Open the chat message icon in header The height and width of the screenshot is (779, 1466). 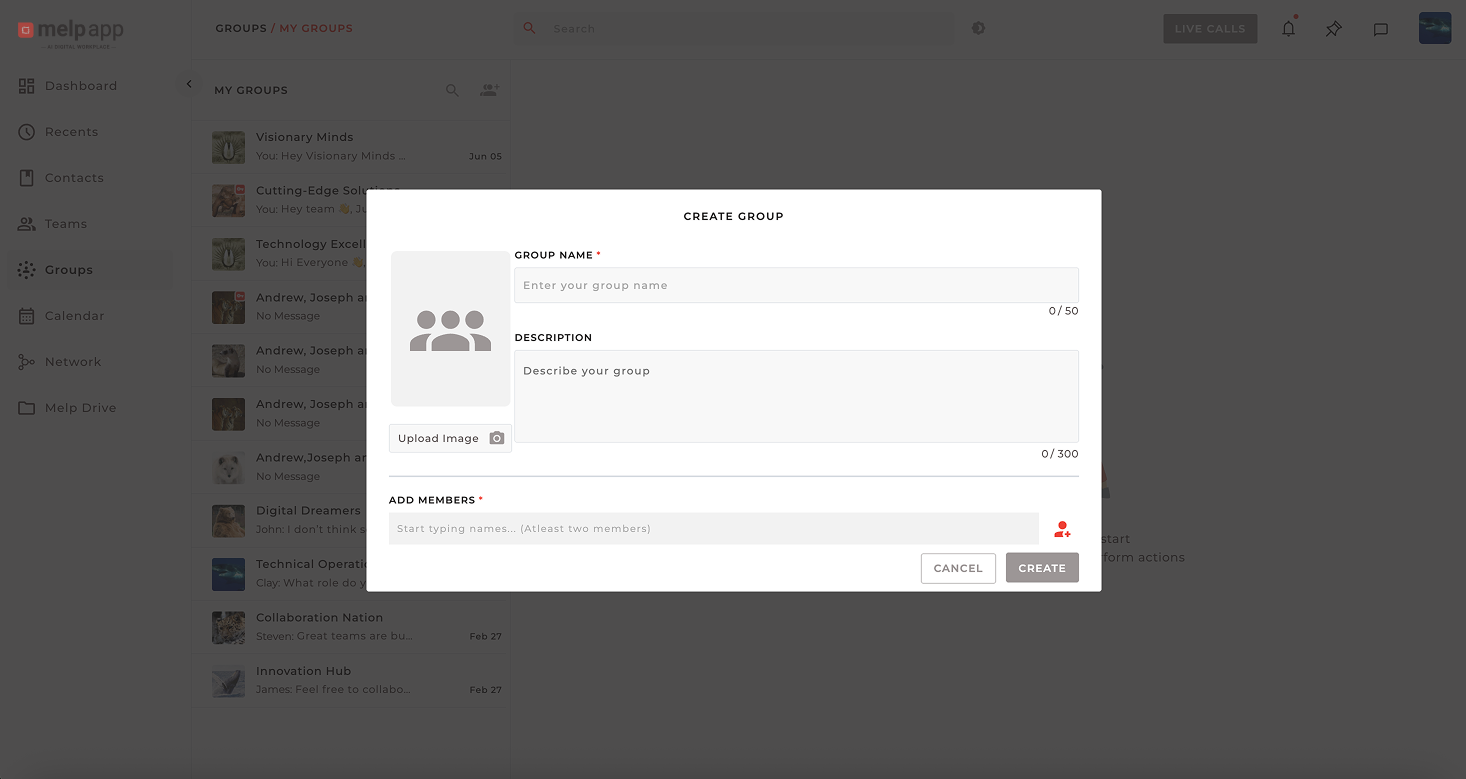click(1380, 29)
